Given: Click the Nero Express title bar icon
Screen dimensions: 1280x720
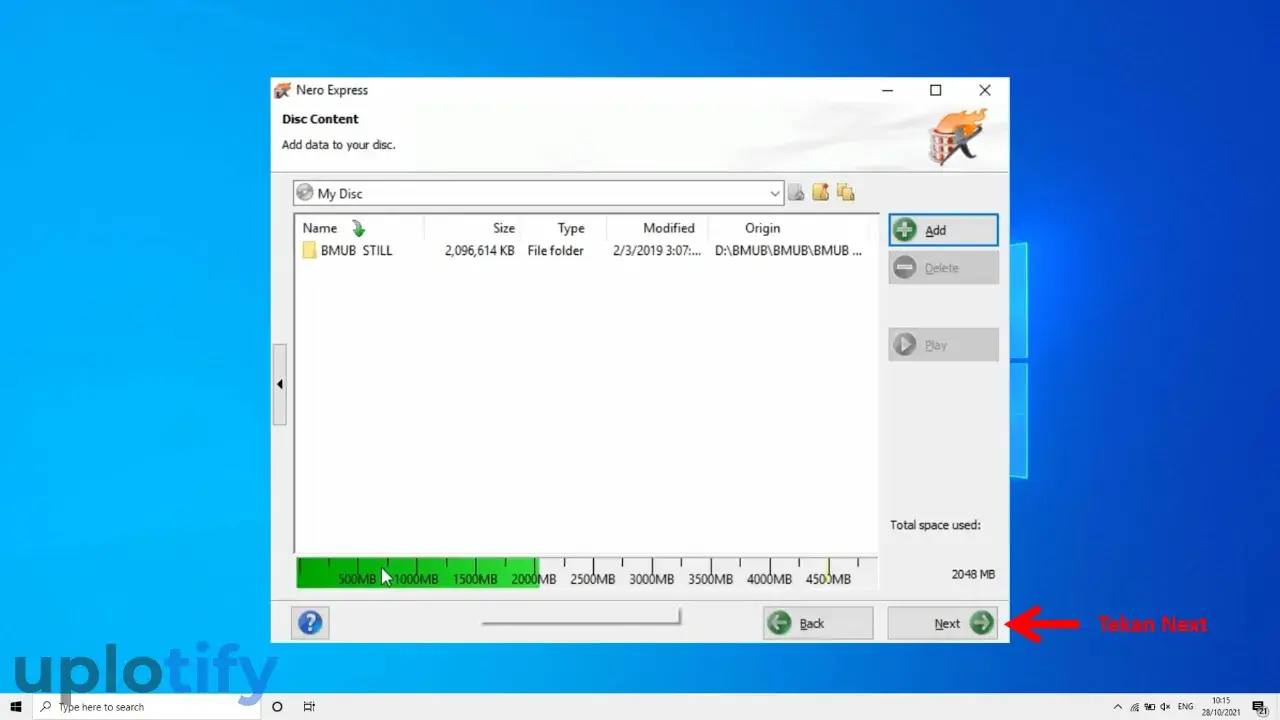Looking at the screenshot, I should point(283,90).
